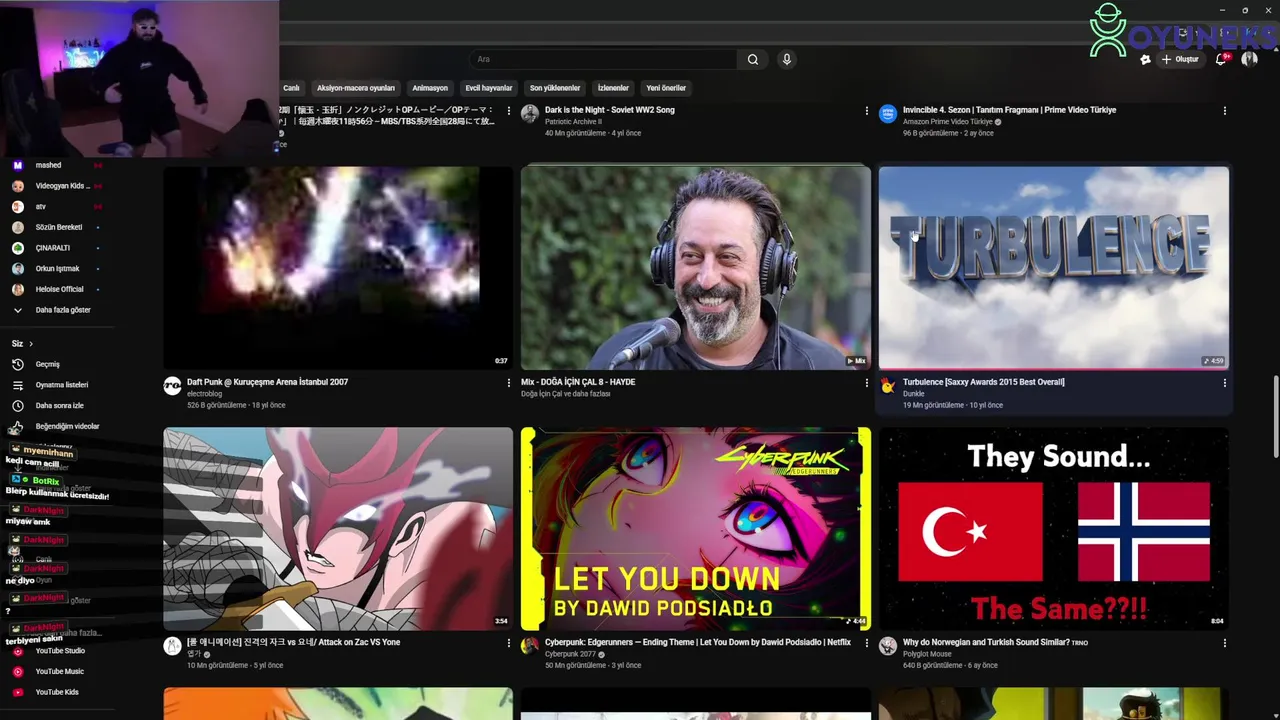Click the electroblog channel avatar
The image size is (1280, 720).
point(172,386)
